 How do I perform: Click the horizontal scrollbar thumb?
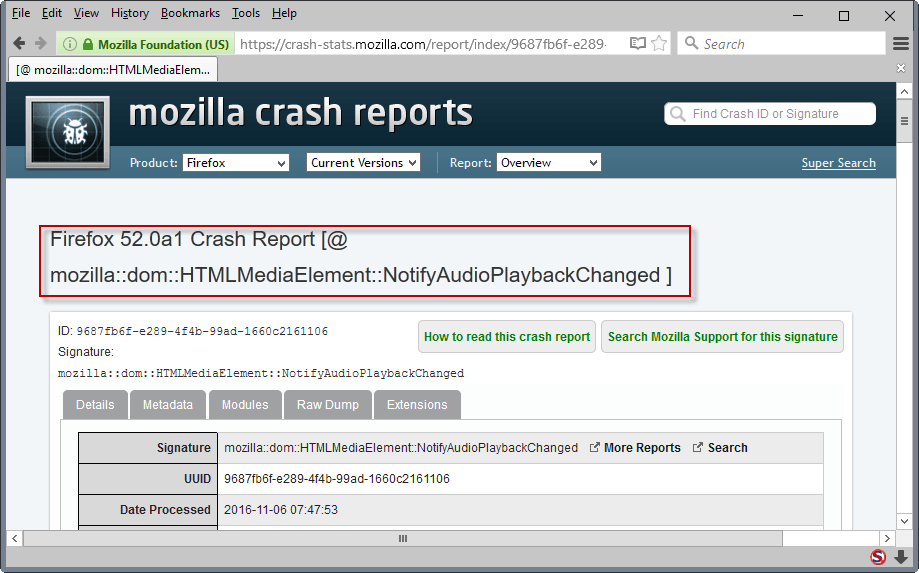click(x=403, y=538)
